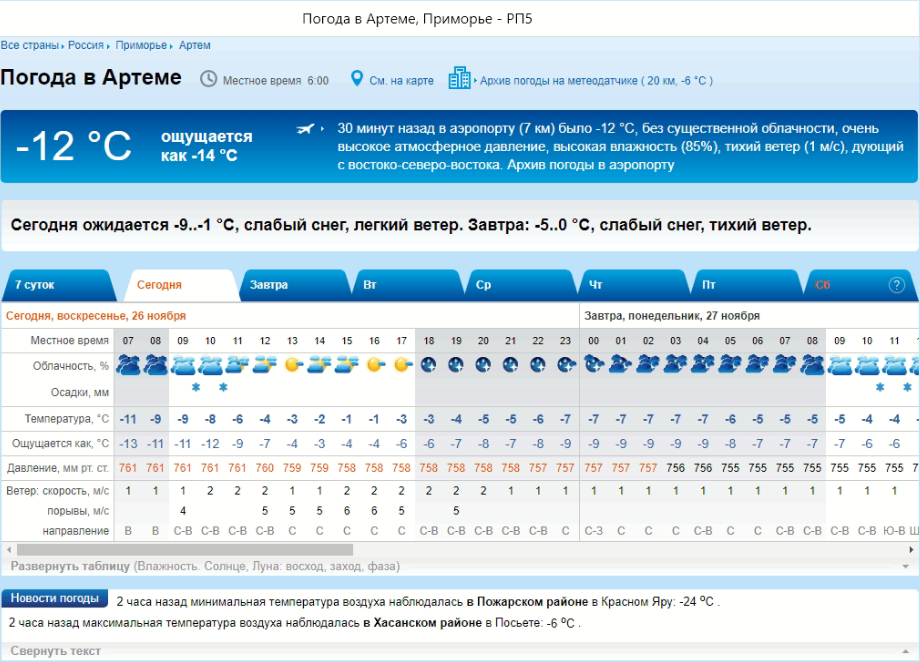Click the Новости погоды label

pos(55,598)
